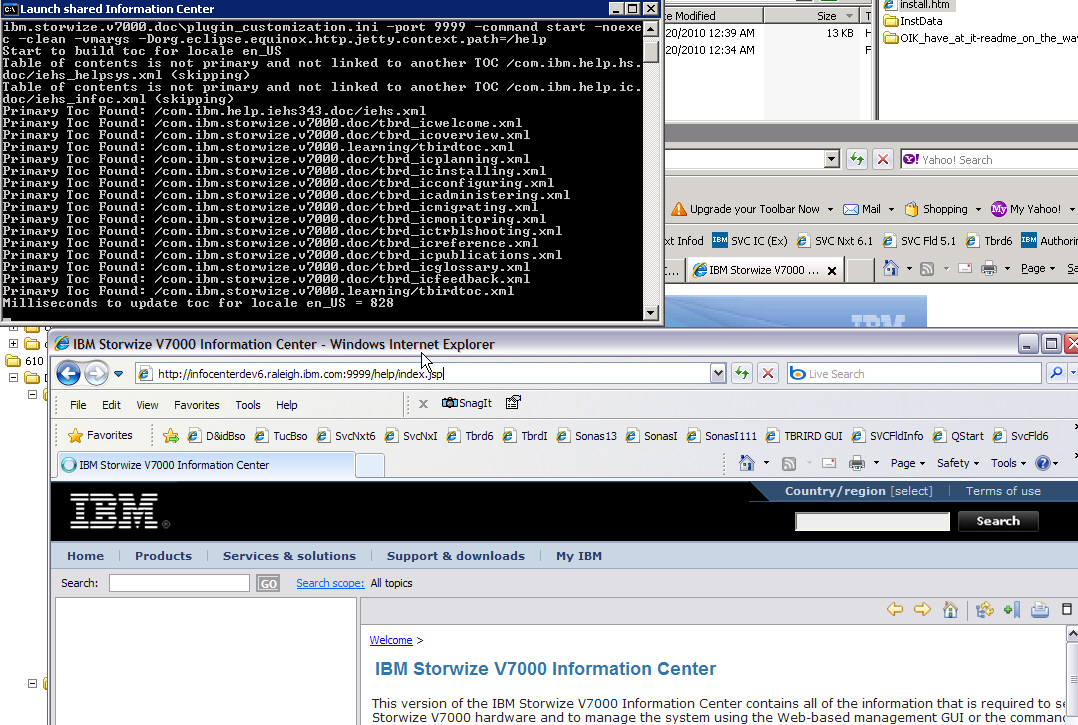Viewport: 1078px width, 725px height.
Task: Click Country/region select link
Action: (x=859, y=491)
